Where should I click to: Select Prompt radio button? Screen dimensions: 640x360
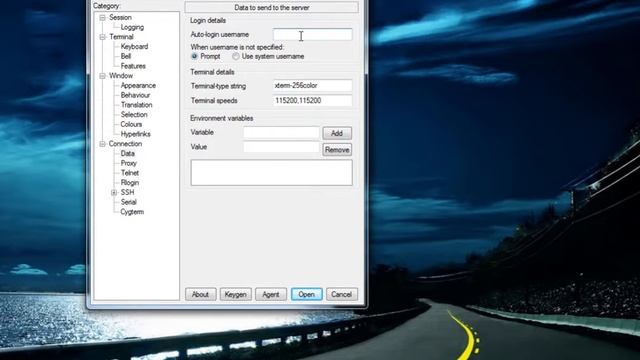(194, 56)
